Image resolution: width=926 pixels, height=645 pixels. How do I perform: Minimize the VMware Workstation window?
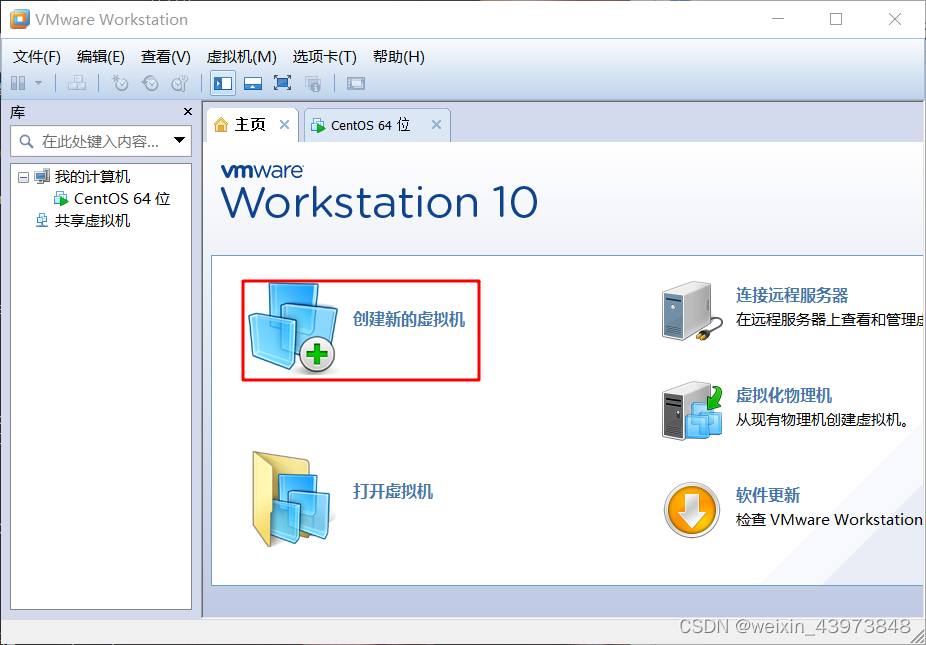click(x=778, y=19)
